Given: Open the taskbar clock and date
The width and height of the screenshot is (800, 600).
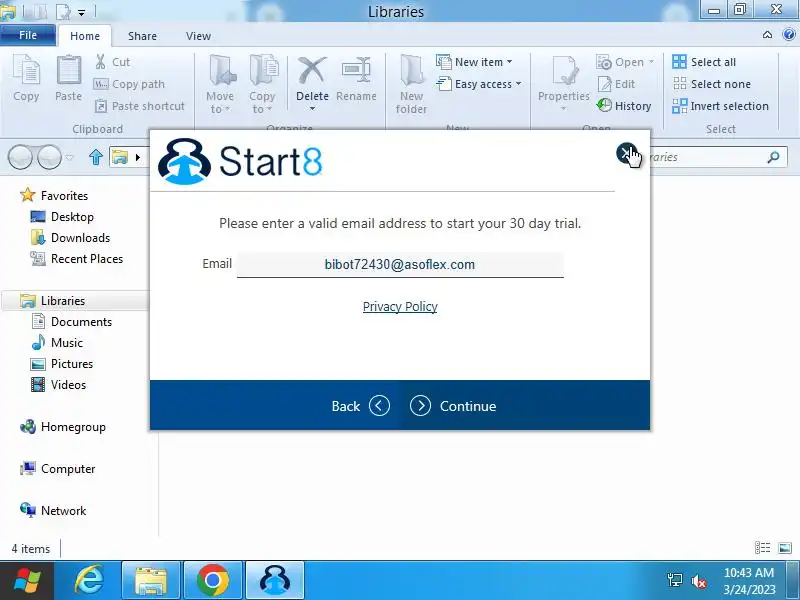Looking at the screenshot, I should coord(749,581).
